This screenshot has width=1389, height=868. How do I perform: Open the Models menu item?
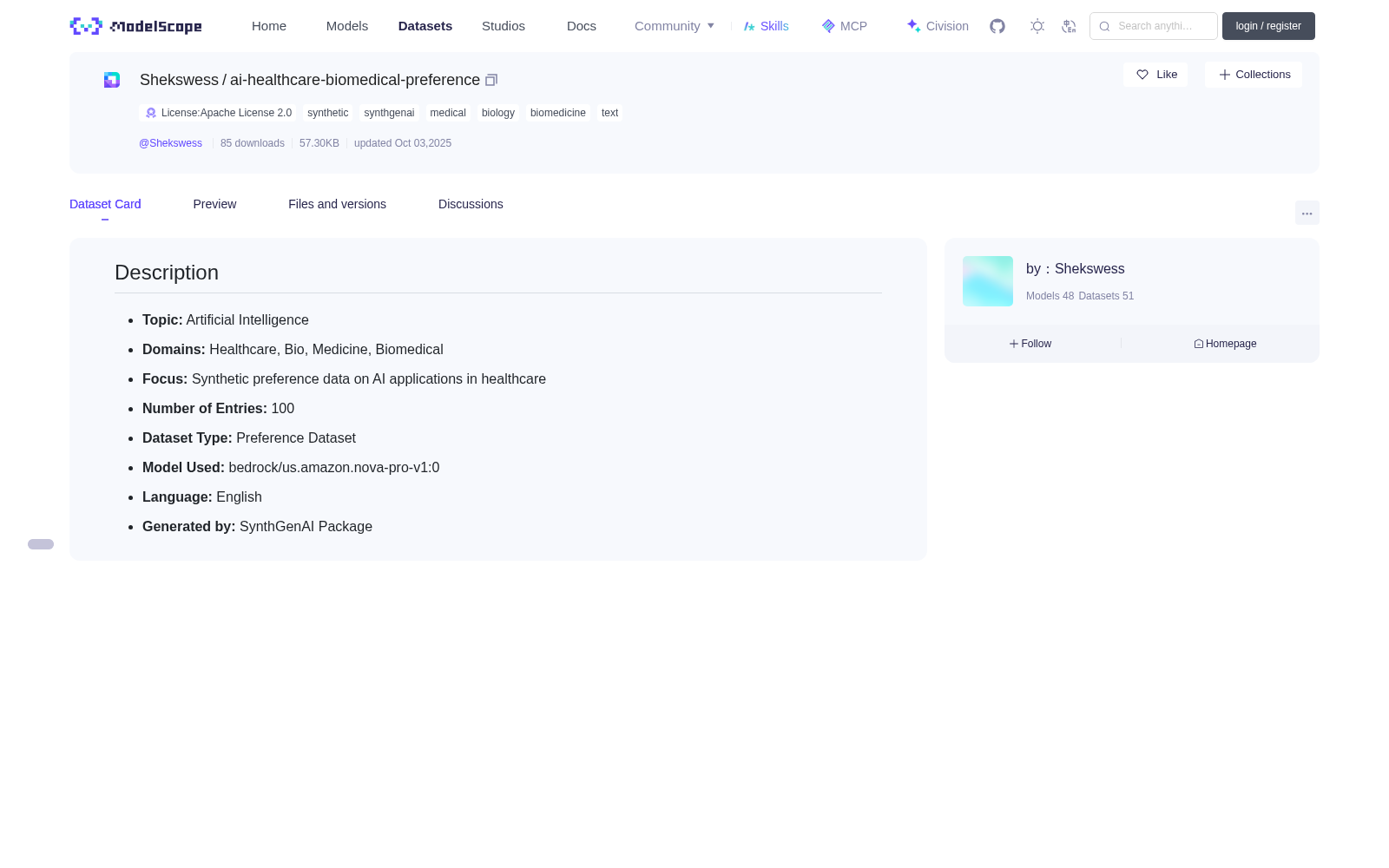click(x=347, y=26)
